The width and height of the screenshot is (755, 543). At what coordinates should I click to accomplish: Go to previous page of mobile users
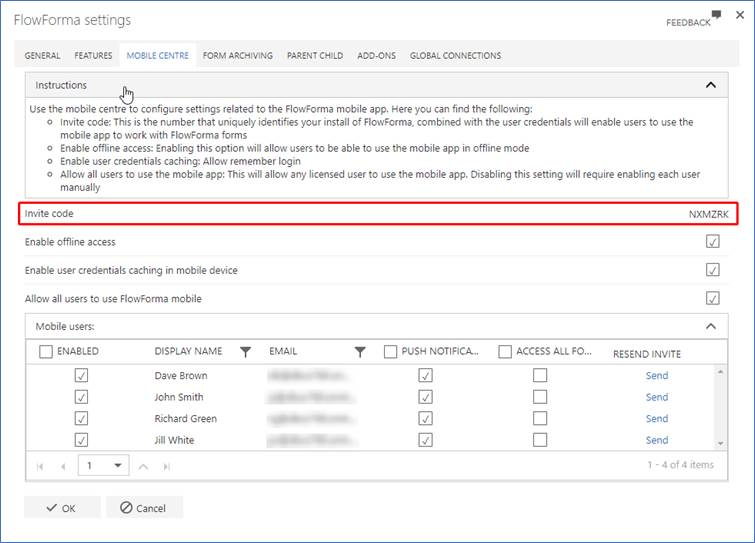click(x=63, y=466)
